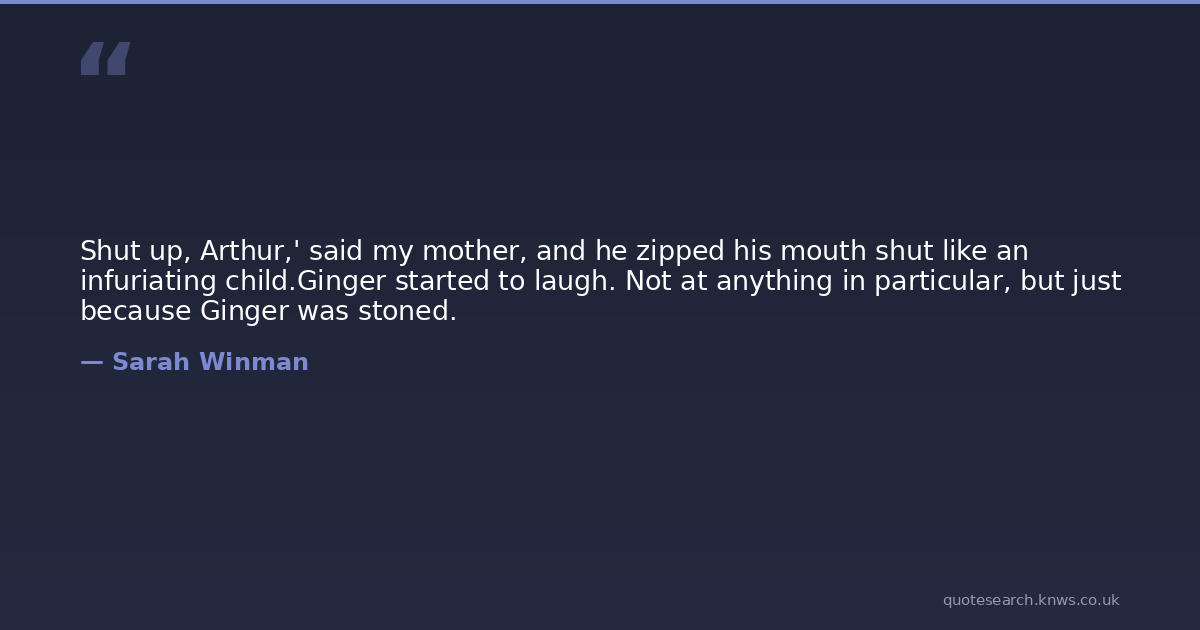This screenshot has height=630, width=1200.
Task: Click the final line "because Ginger was stoned."
Action: click(268, 312)
